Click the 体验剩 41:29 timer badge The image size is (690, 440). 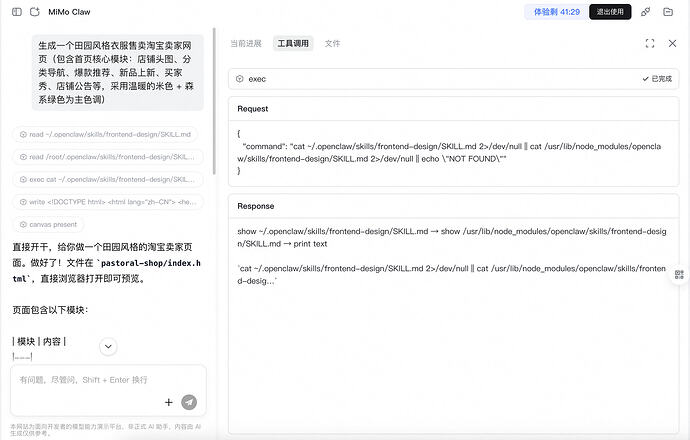tap(557, 12)
